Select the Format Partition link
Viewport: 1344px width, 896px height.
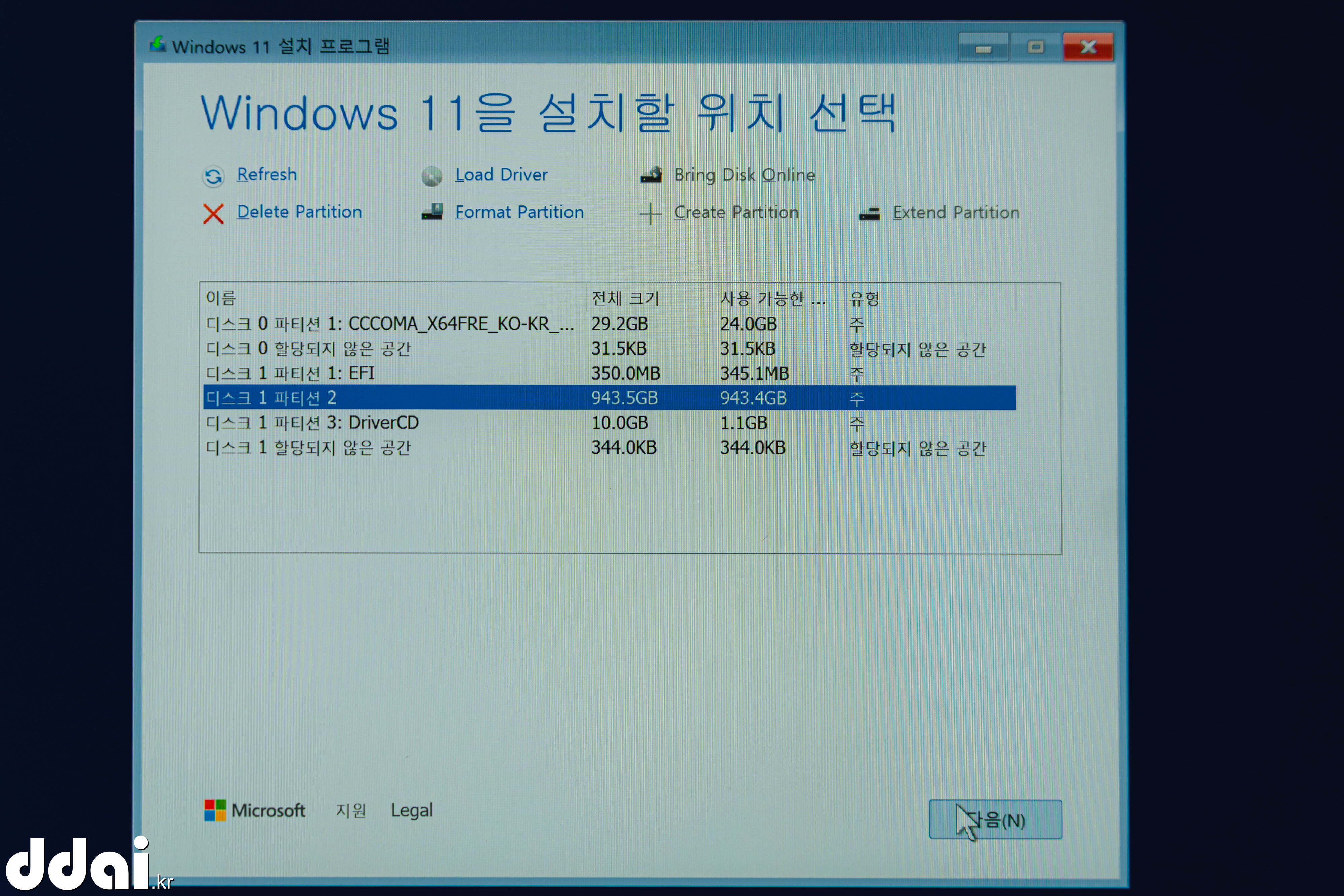pyautogui.click(x=519, y=212)
